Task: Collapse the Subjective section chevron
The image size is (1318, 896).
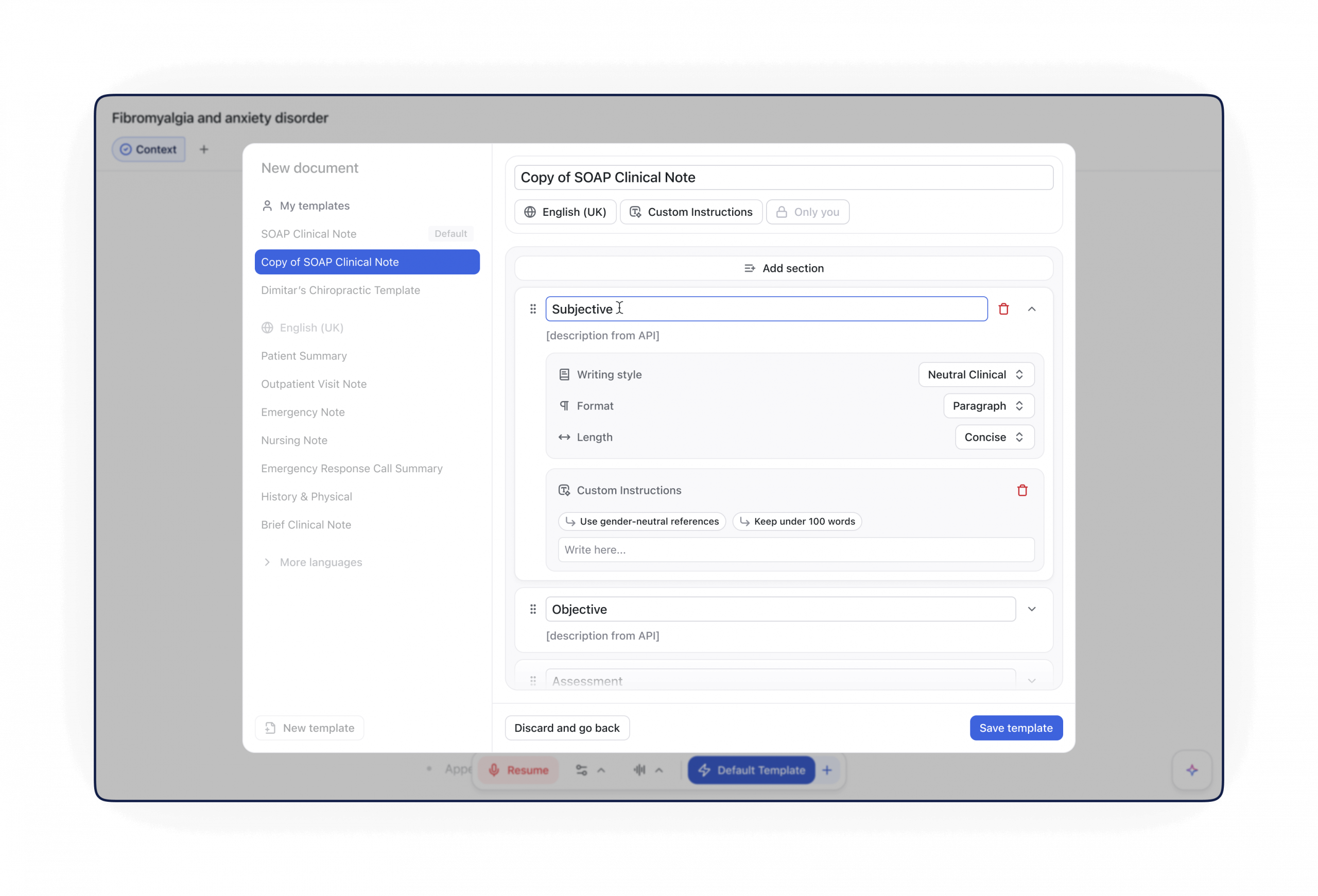Action: coord(1032,309)
